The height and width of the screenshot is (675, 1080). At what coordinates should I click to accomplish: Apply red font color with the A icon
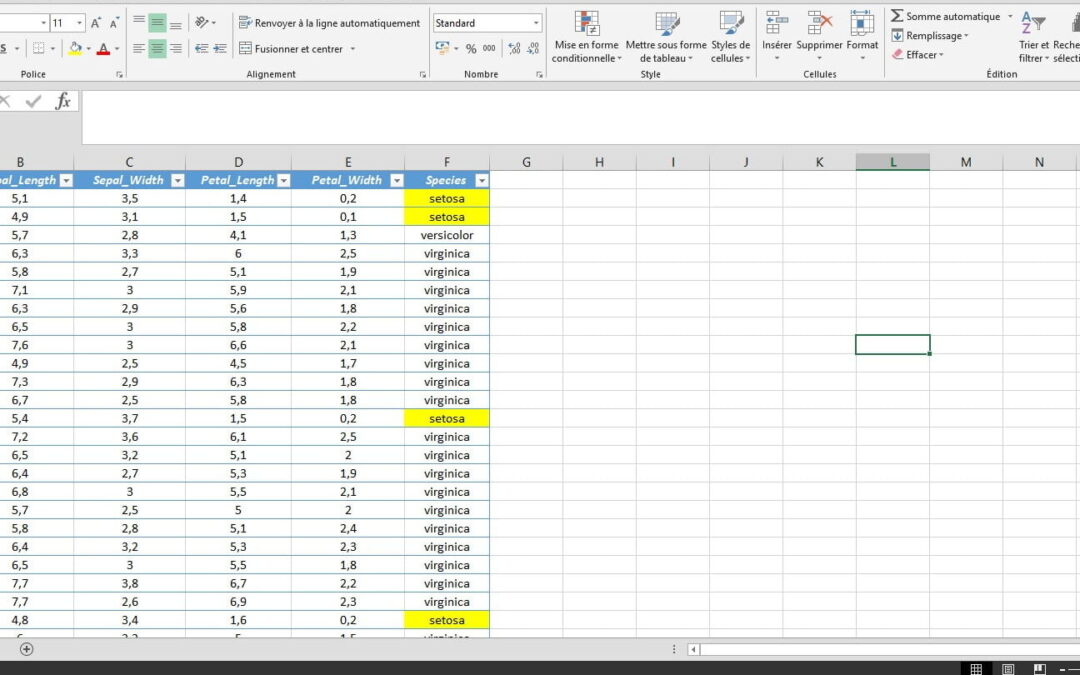102,48
